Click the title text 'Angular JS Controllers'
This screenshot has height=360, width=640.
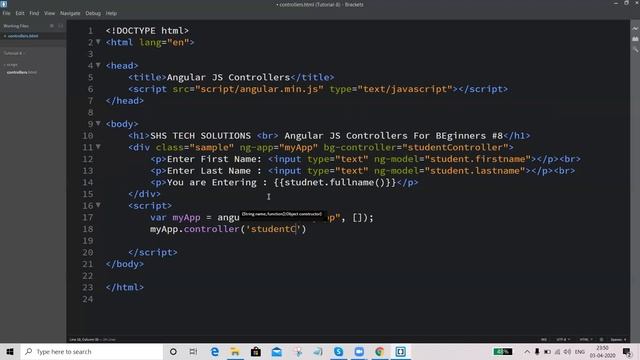(x=228, y=77)
